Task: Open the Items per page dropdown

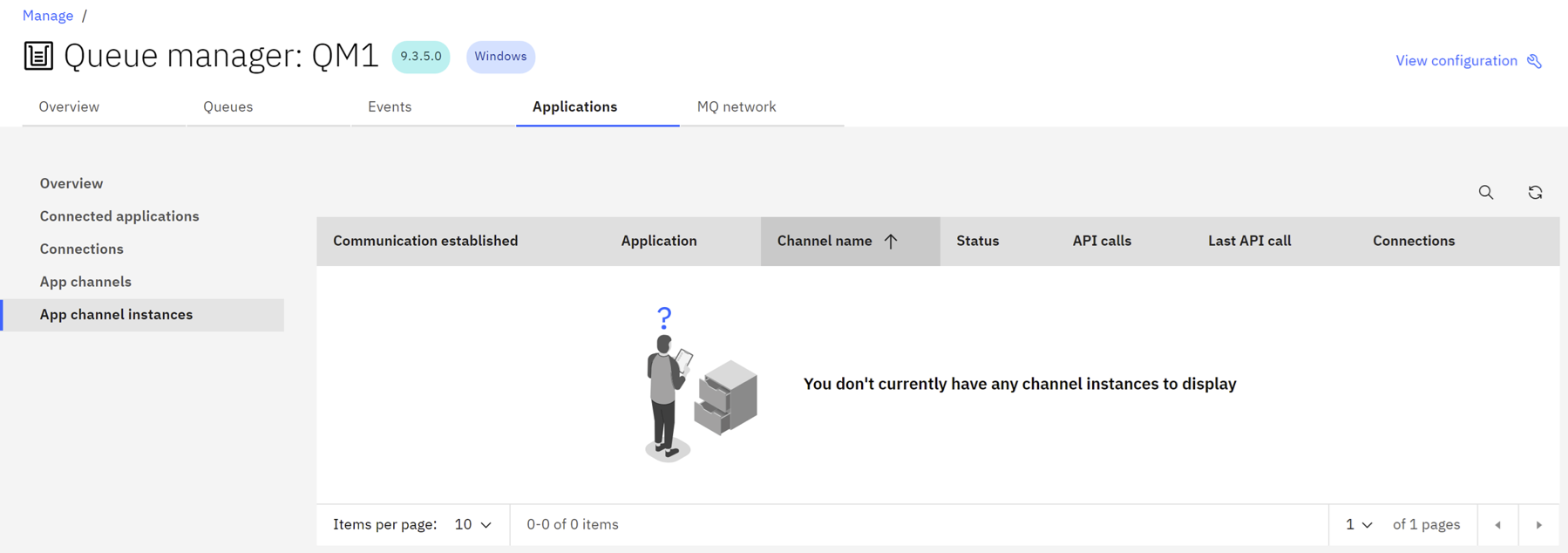Action: [473, 525]
